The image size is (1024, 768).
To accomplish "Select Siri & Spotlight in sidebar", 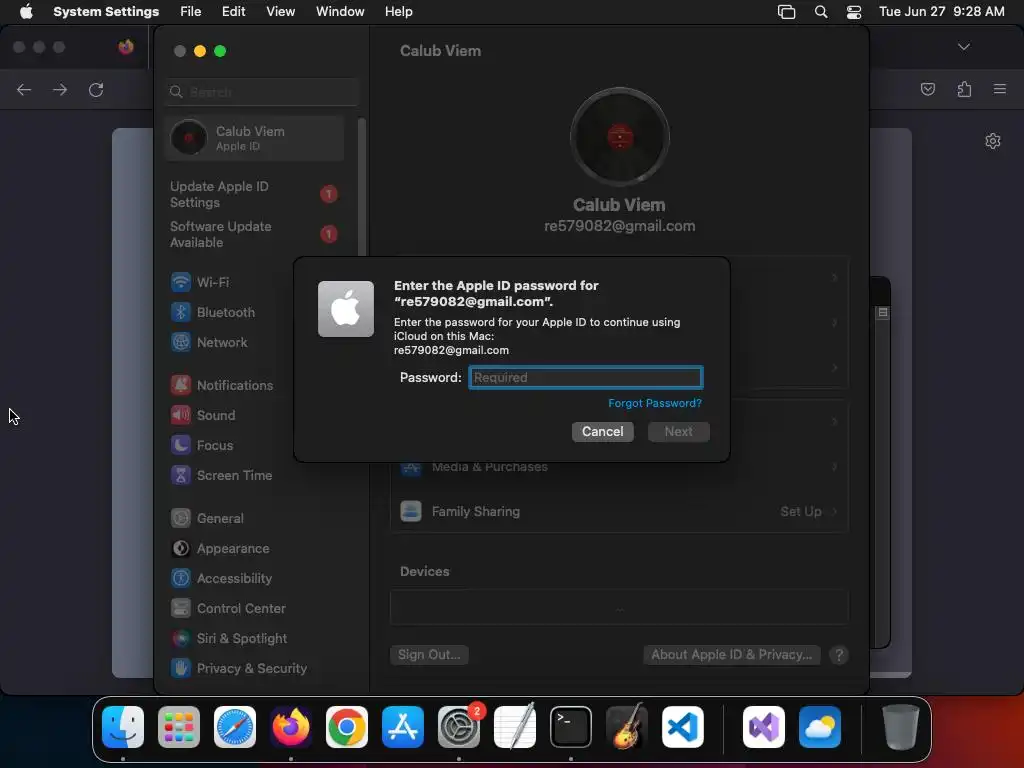I will point(229,639).
